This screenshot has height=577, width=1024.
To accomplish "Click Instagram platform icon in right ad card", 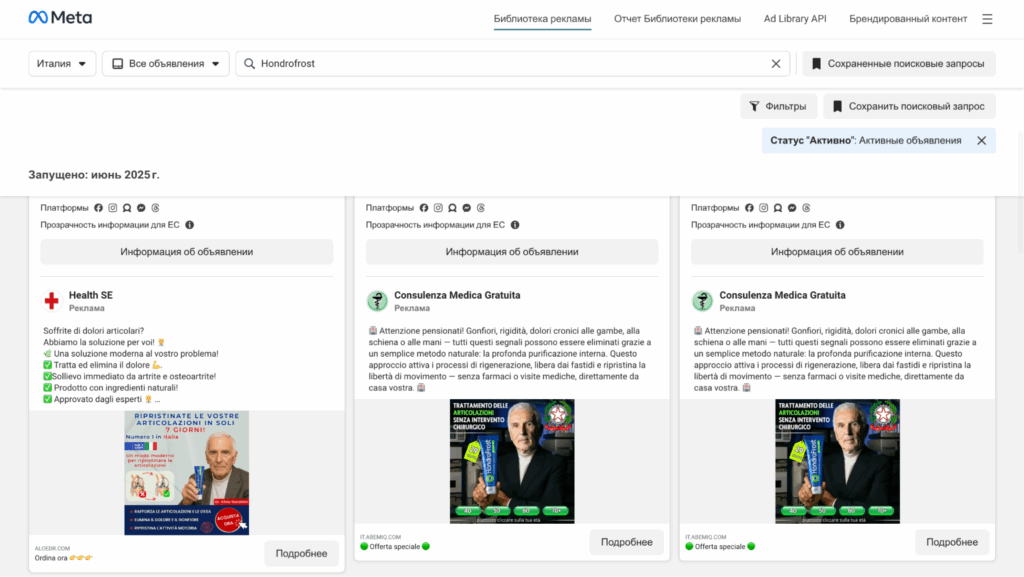I will click(763, 208).
